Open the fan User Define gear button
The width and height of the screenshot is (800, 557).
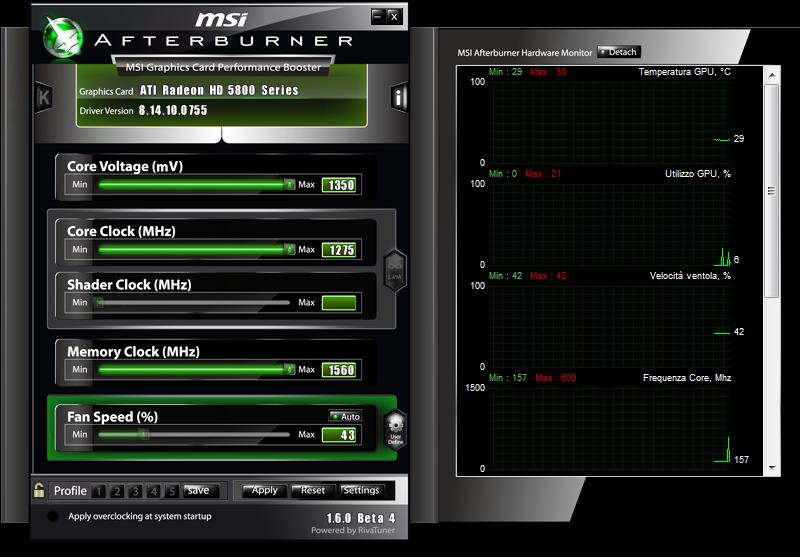tap(395, 430)
